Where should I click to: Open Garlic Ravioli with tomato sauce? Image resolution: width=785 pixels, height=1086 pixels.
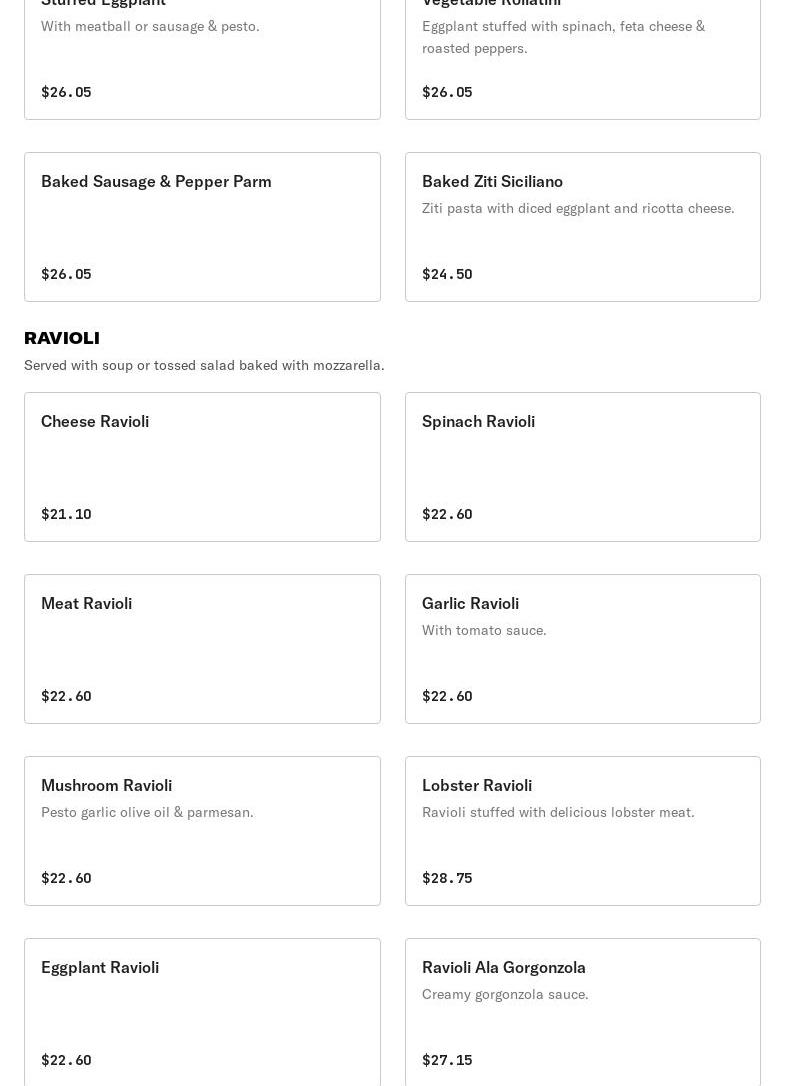pos(582,648)
